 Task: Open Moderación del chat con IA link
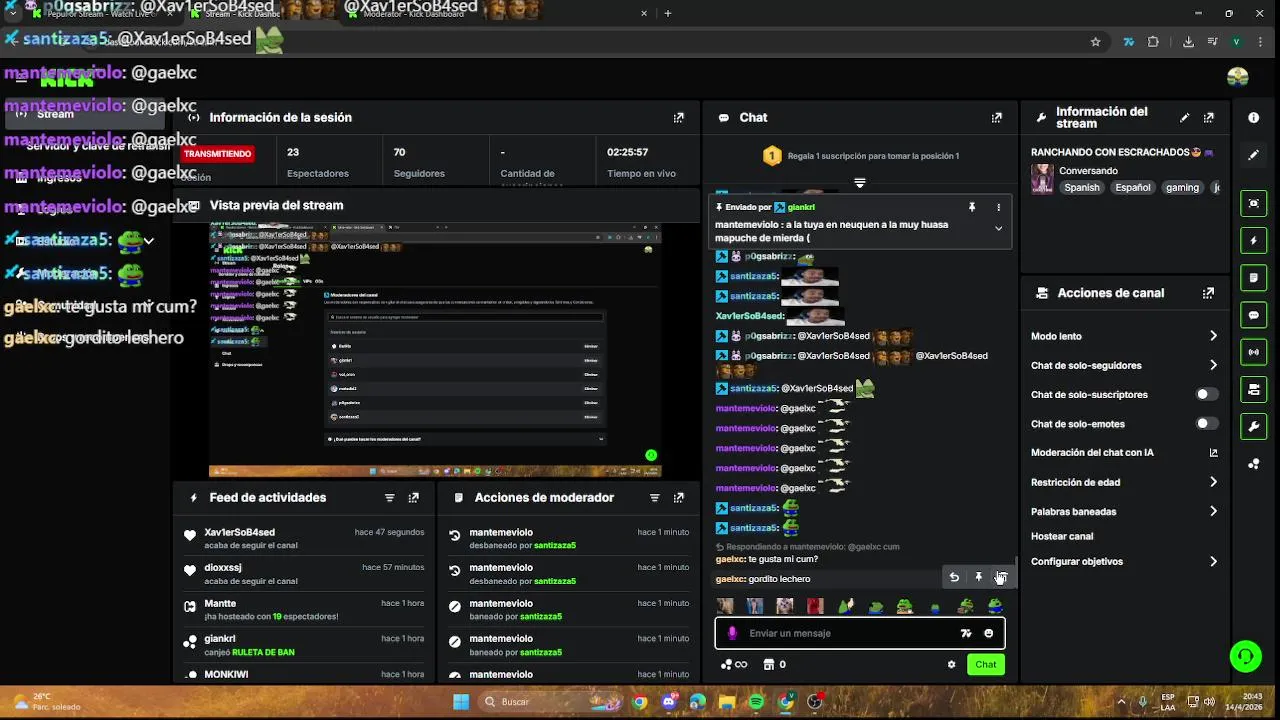(x=1124, y=452)
